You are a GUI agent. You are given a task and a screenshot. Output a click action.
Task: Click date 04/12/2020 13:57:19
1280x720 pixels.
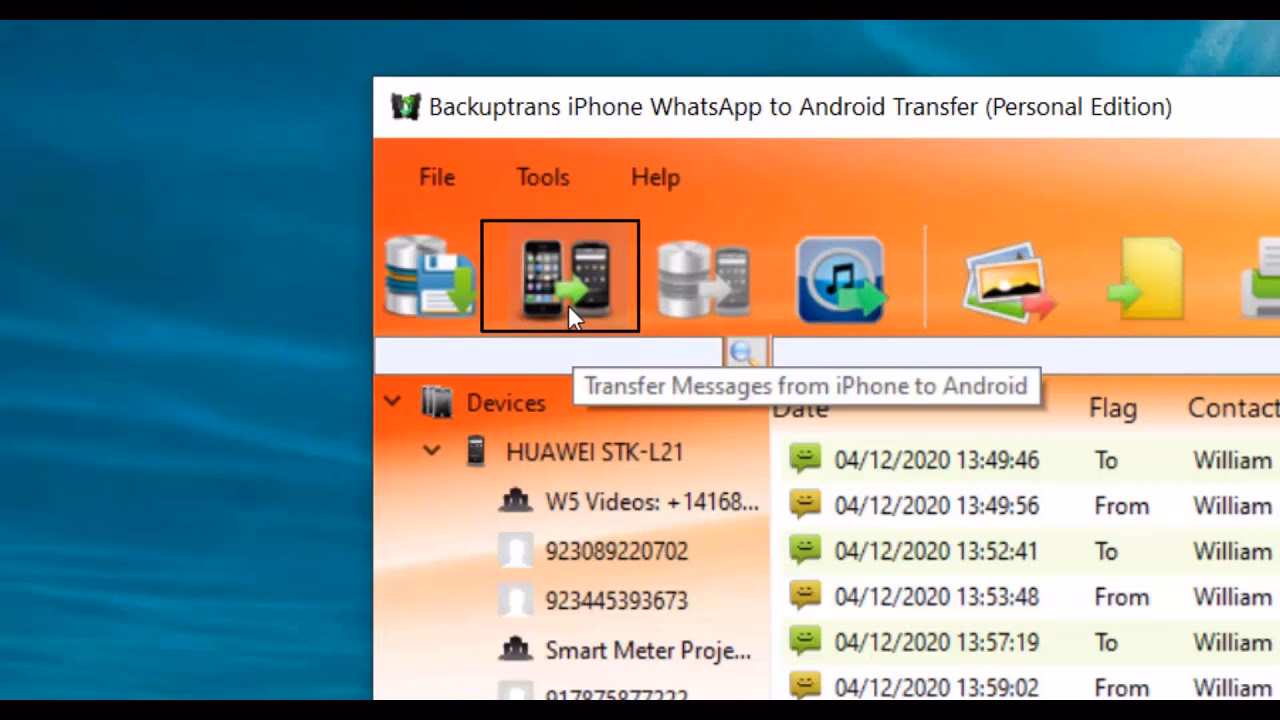[937, 642]
